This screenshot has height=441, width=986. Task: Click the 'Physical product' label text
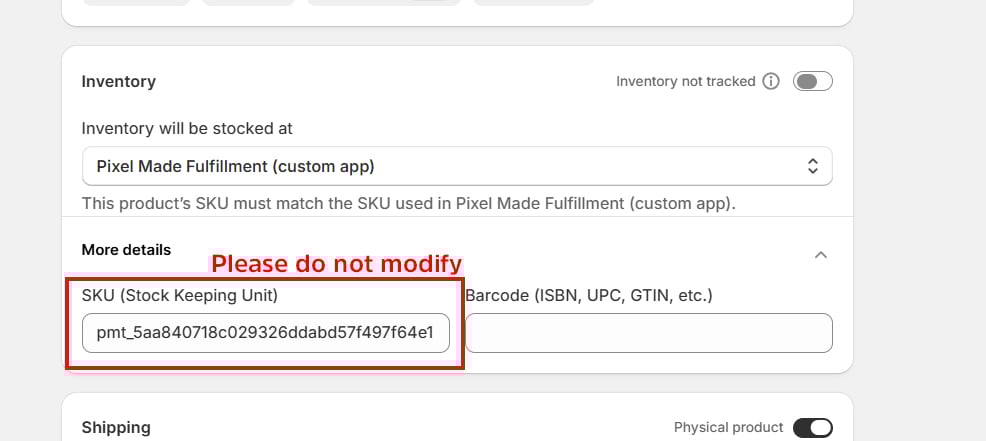728,428
